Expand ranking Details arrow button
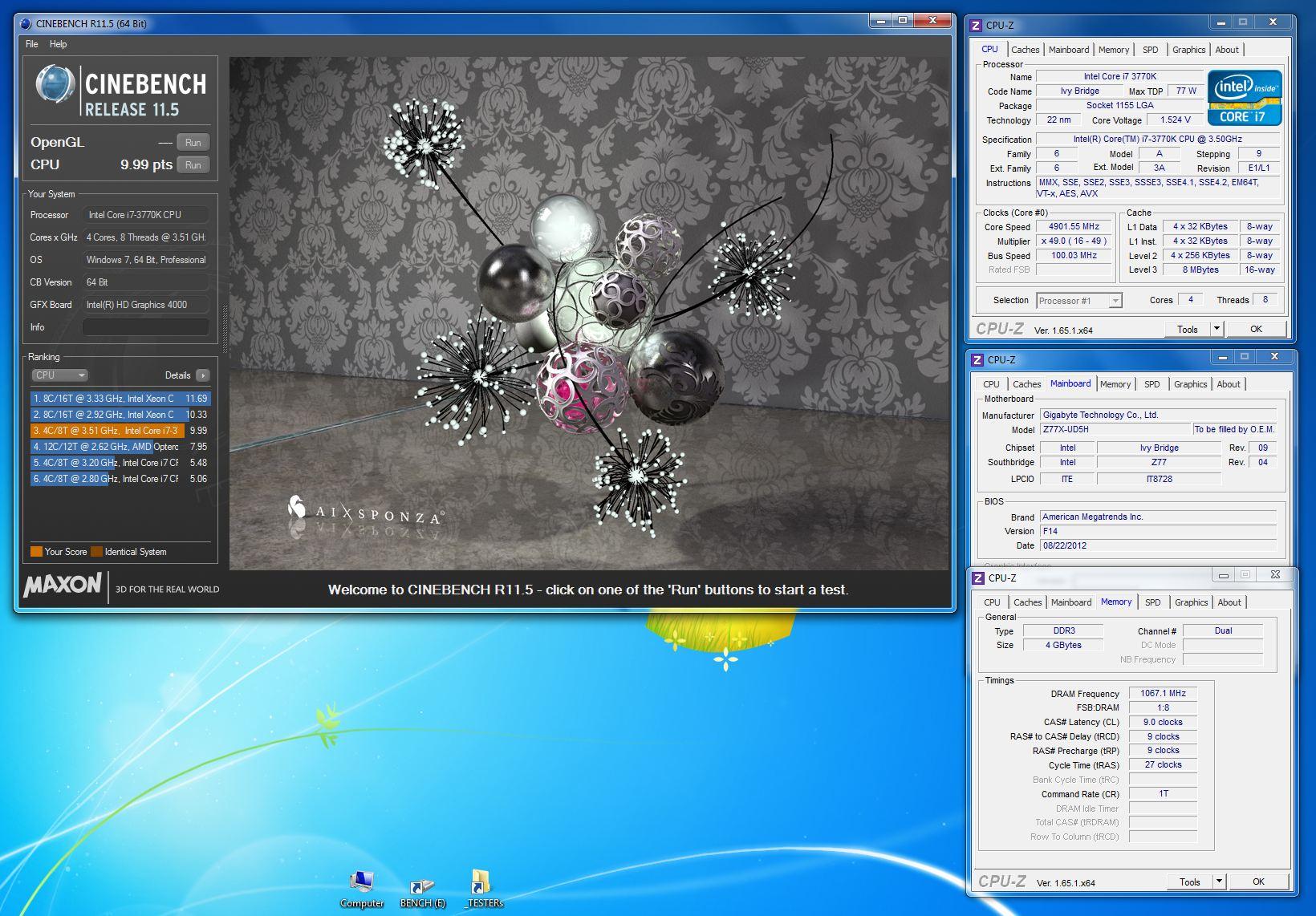Screen dimensions: 1316x916 click(202, 375)
